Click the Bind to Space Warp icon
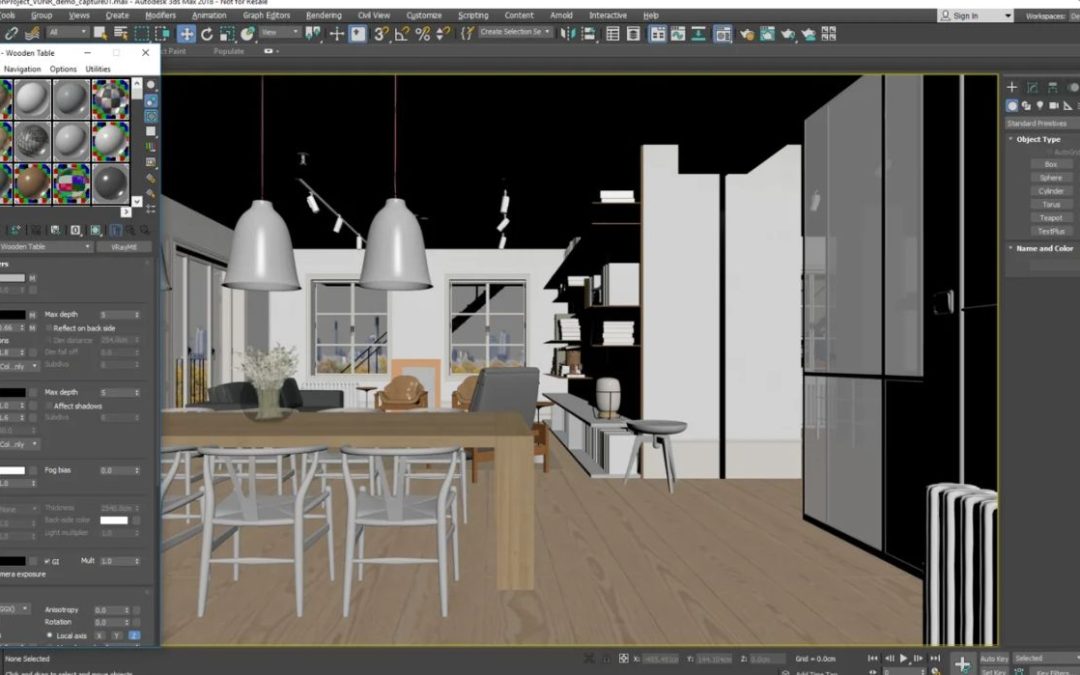This screenshot has height=675, width=1080. click(x=32, y=33)
